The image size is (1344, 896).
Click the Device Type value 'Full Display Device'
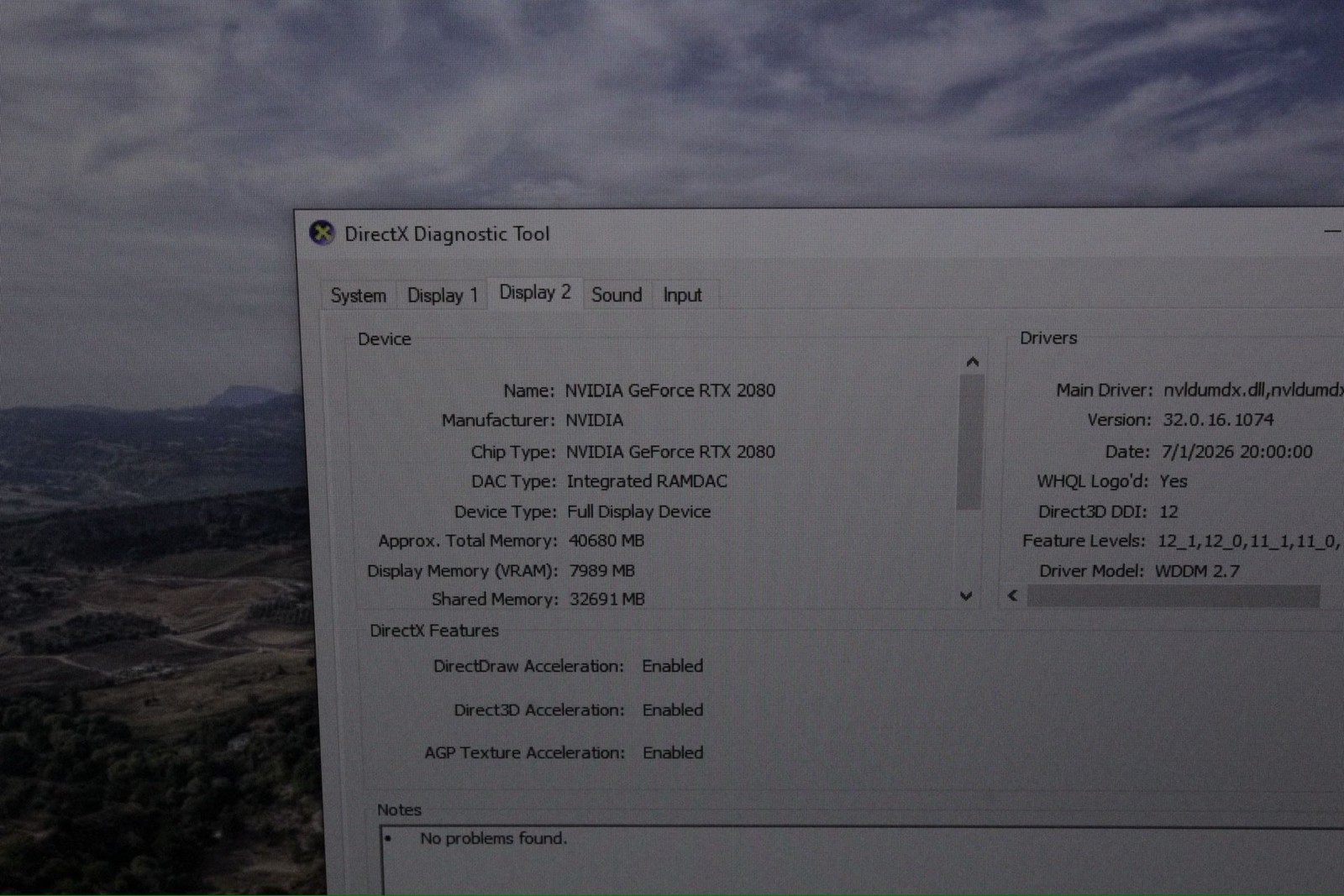(639, 511)
